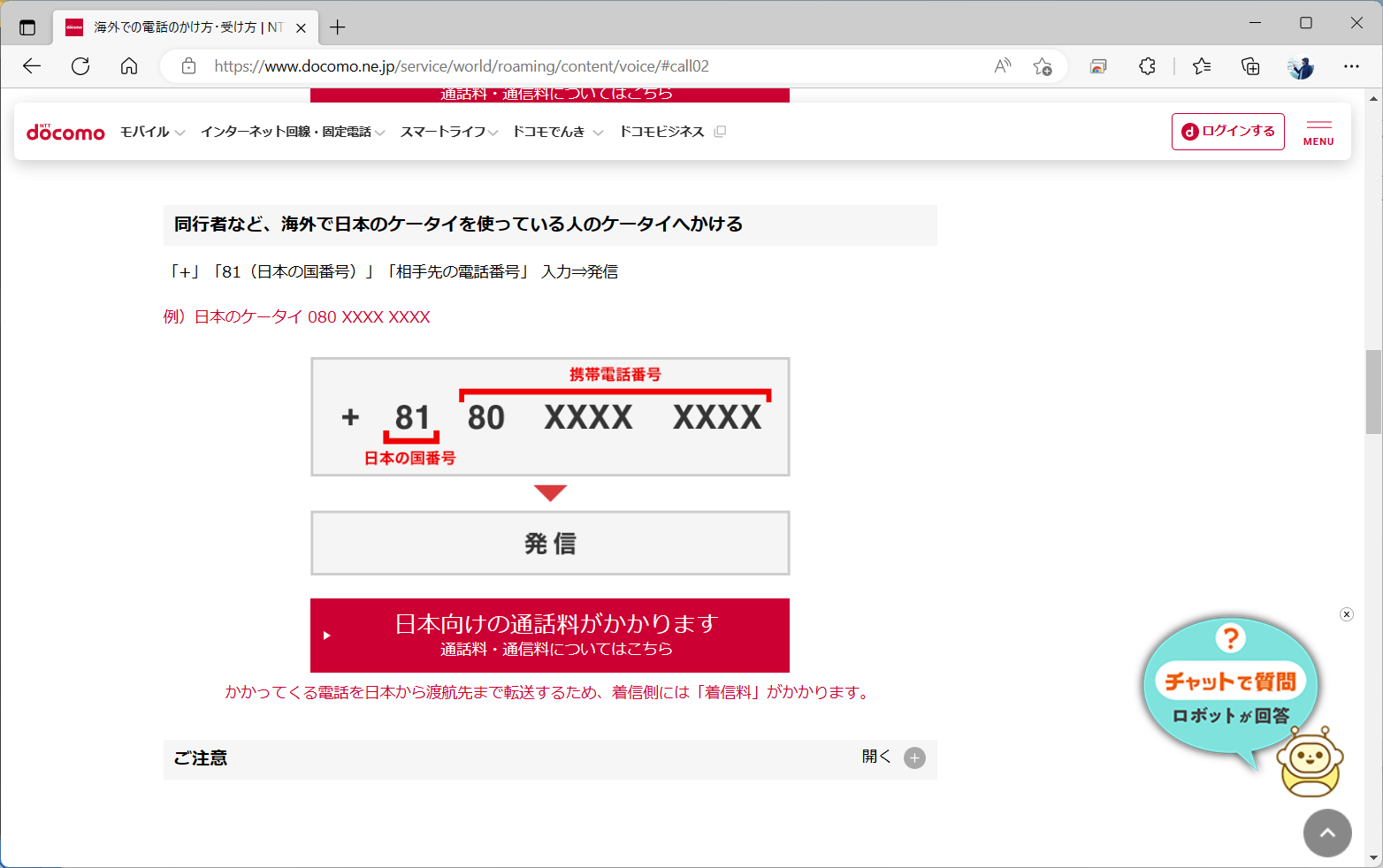
Task: Open browser settings via ellipsis menu
Action: pyautogui.click(x=1352, y=65)
